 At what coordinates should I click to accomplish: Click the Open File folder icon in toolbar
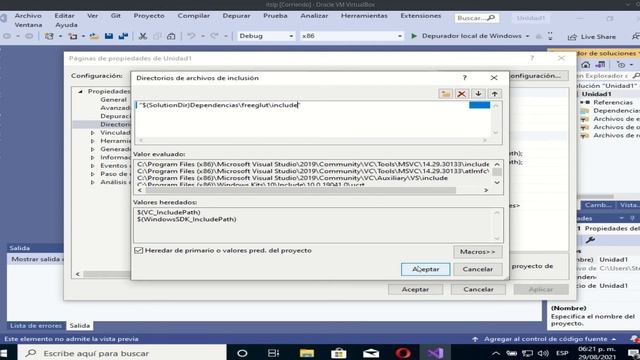coord(94,36)
